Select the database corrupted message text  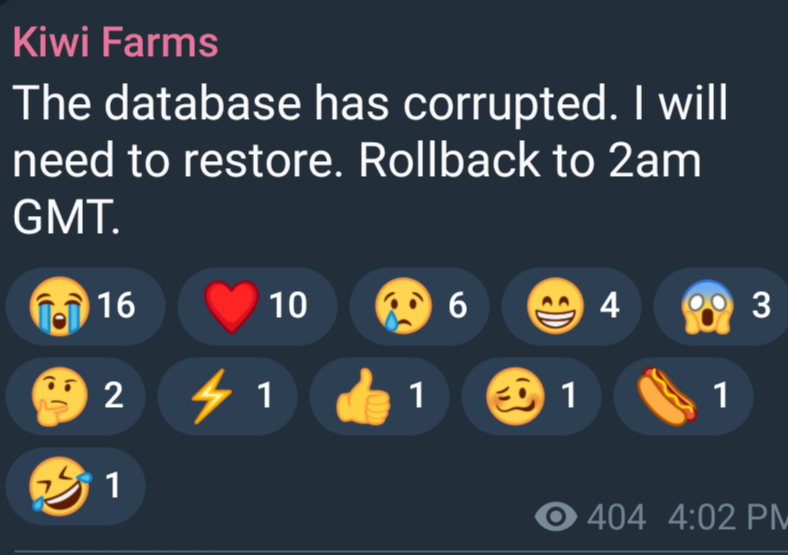(370, 160)
